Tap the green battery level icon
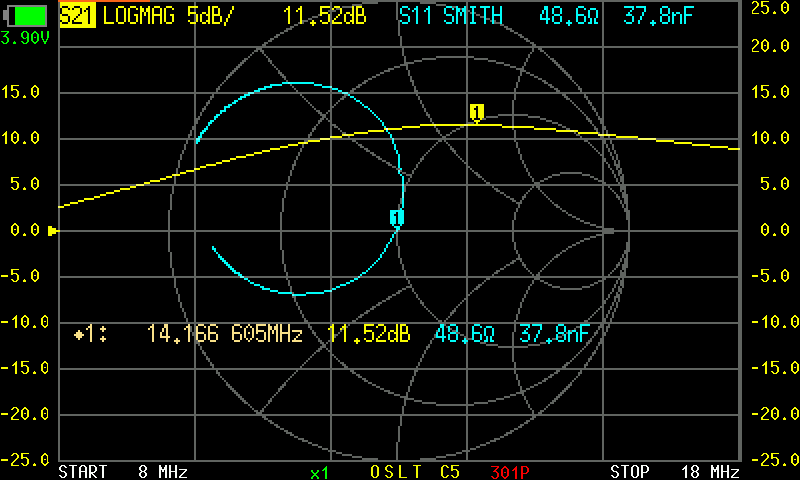The width and height of the screenshot is (800, 480). click(25, 16)
